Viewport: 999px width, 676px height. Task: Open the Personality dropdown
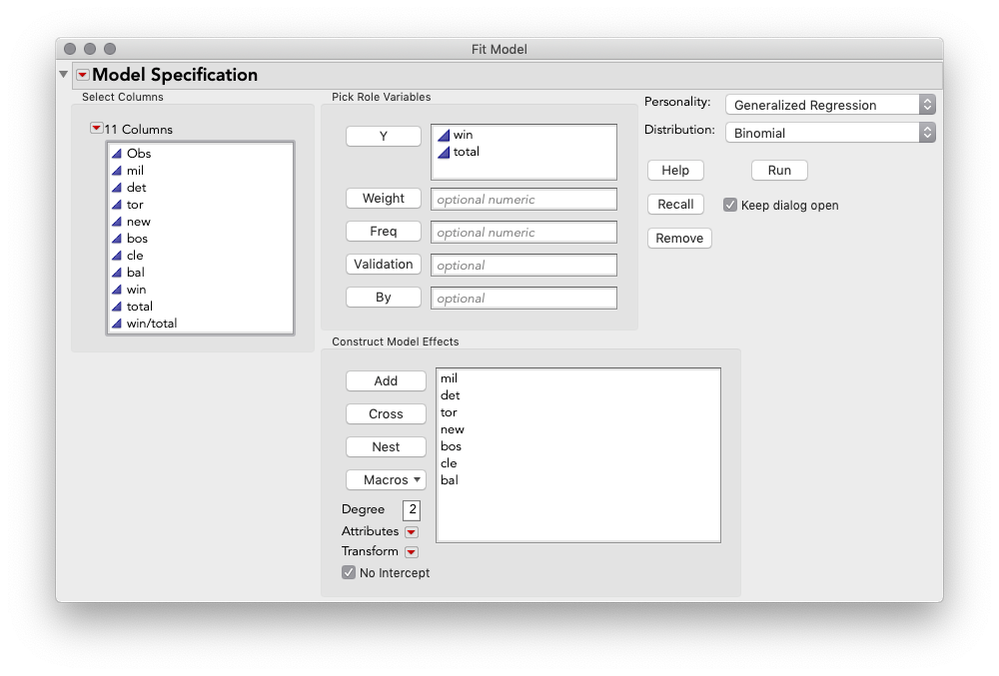click(830, 104)
